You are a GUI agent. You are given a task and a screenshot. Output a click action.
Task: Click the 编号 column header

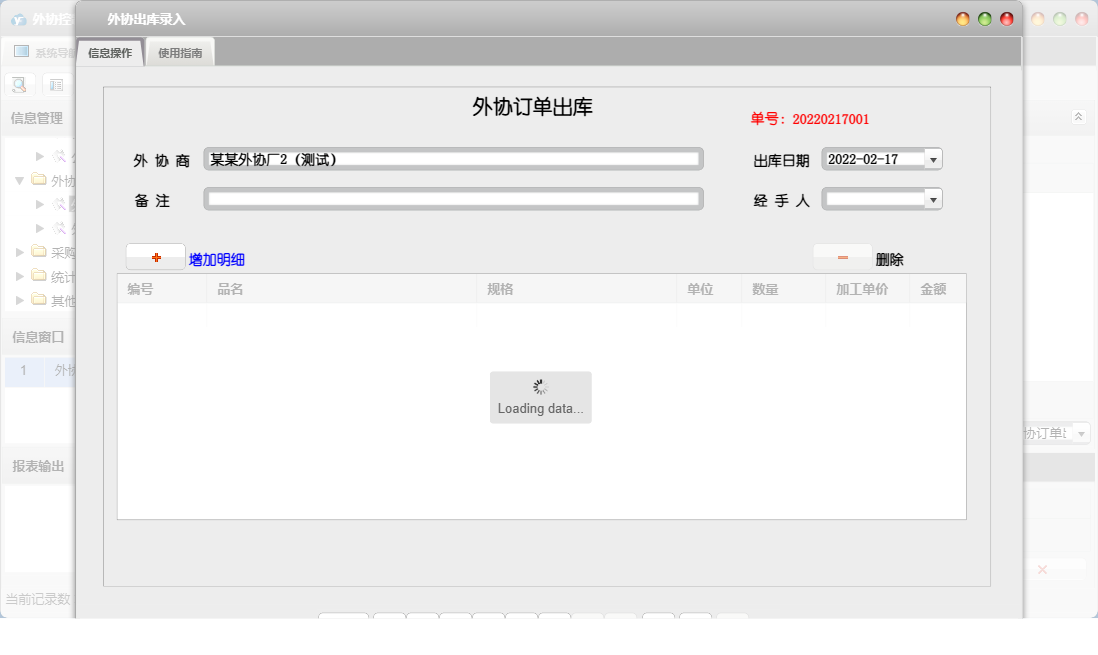pos(162,289)
